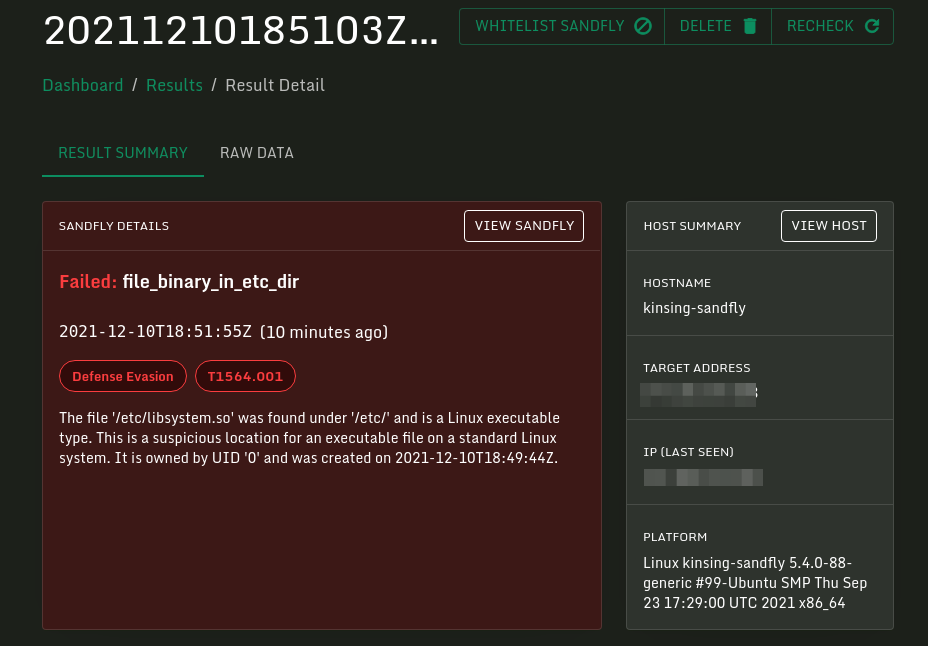Click the Sandfly Details header label
Viewport: 928px width, 646px height.
[x=114, y=226]
